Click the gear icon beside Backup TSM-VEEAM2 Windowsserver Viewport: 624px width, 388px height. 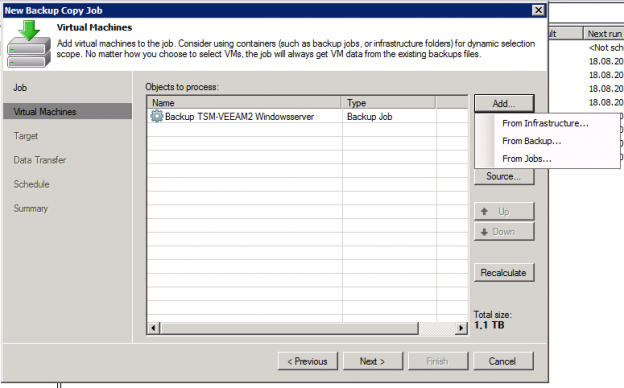pos(156,116)
